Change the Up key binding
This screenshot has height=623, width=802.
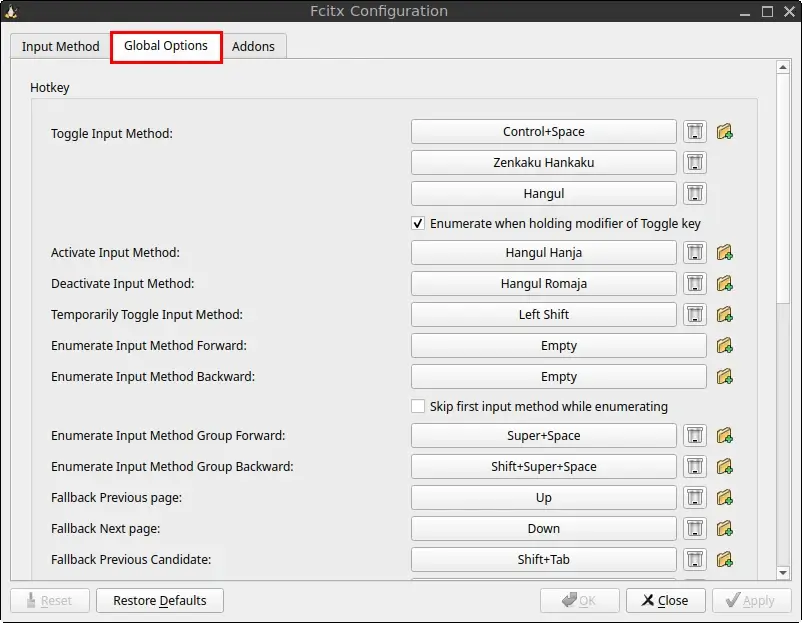coord(544,498)
